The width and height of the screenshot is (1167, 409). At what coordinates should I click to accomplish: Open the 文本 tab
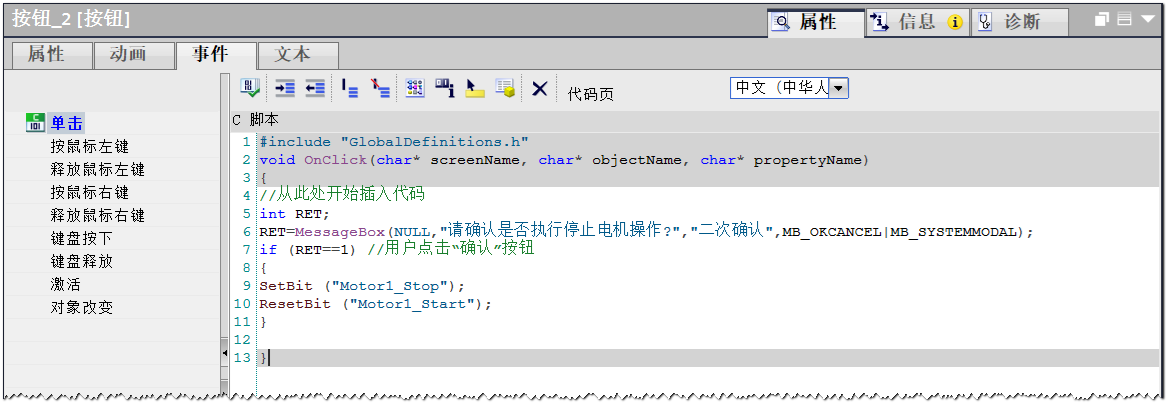293,55
